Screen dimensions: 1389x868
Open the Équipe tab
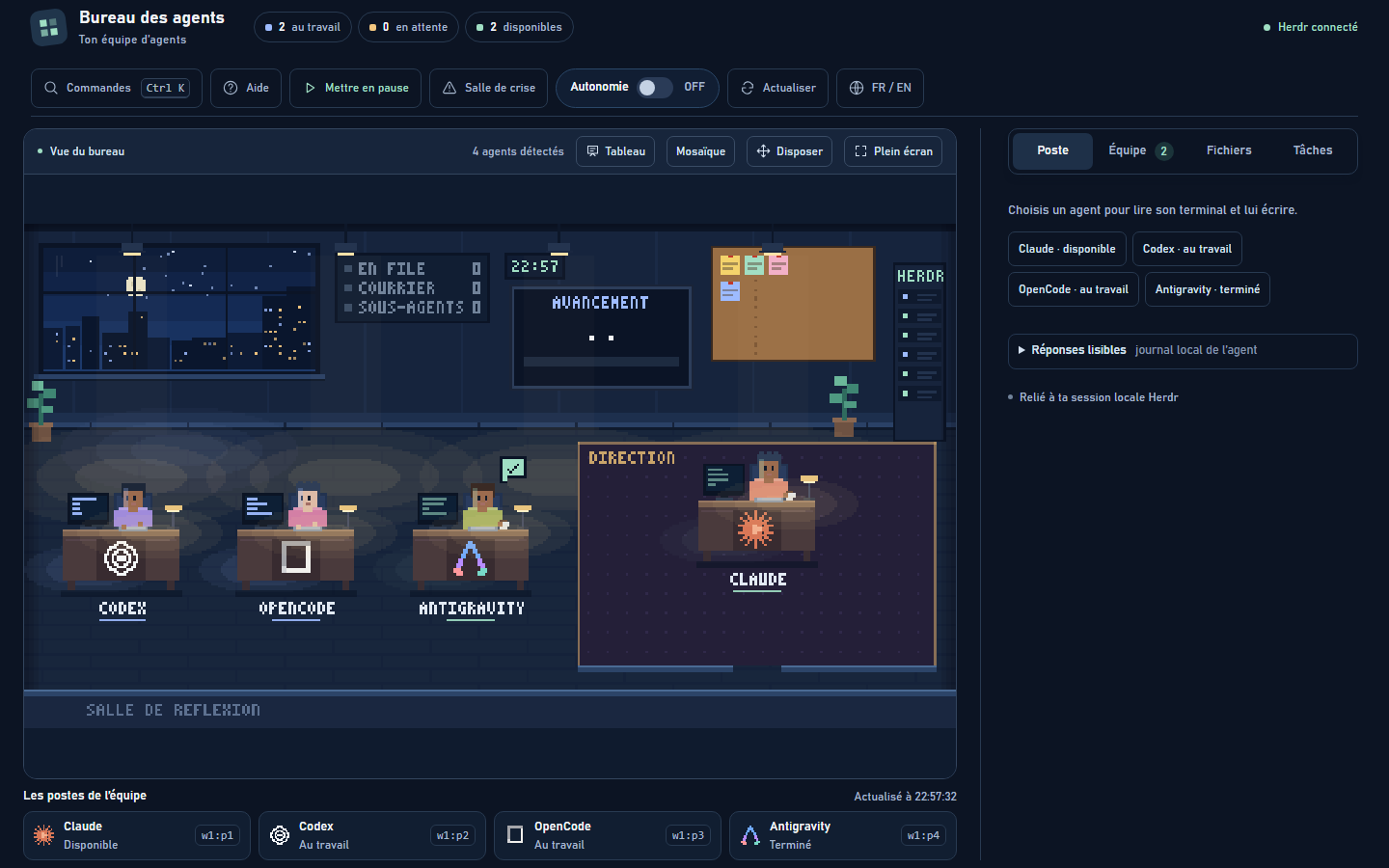point(1139,150)
